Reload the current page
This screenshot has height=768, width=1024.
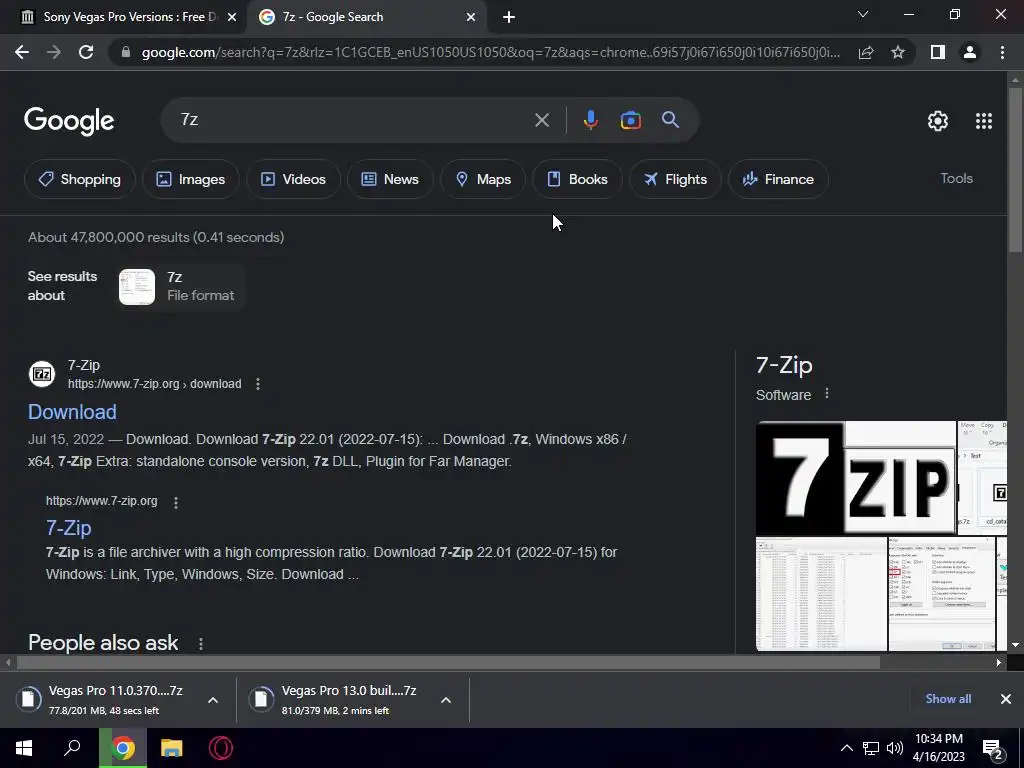(x=86, y=52)
